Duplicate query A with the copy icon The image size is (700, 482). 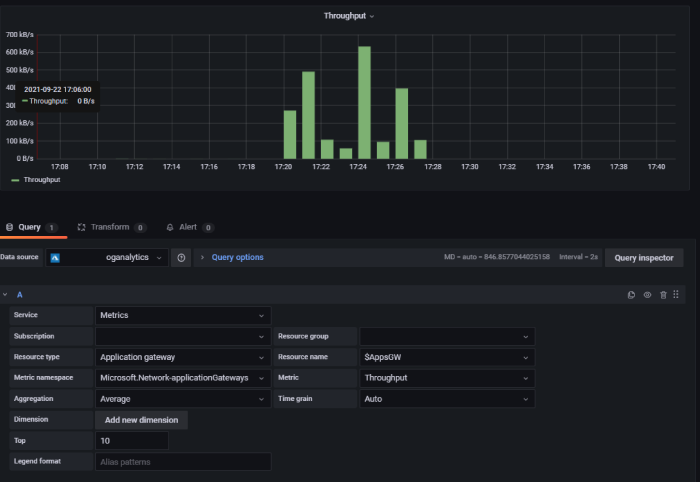631,295
